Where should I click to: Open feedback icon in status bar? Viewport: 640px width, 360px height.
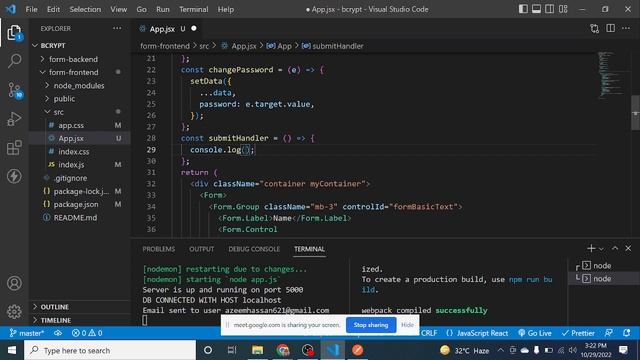point(609,333)
